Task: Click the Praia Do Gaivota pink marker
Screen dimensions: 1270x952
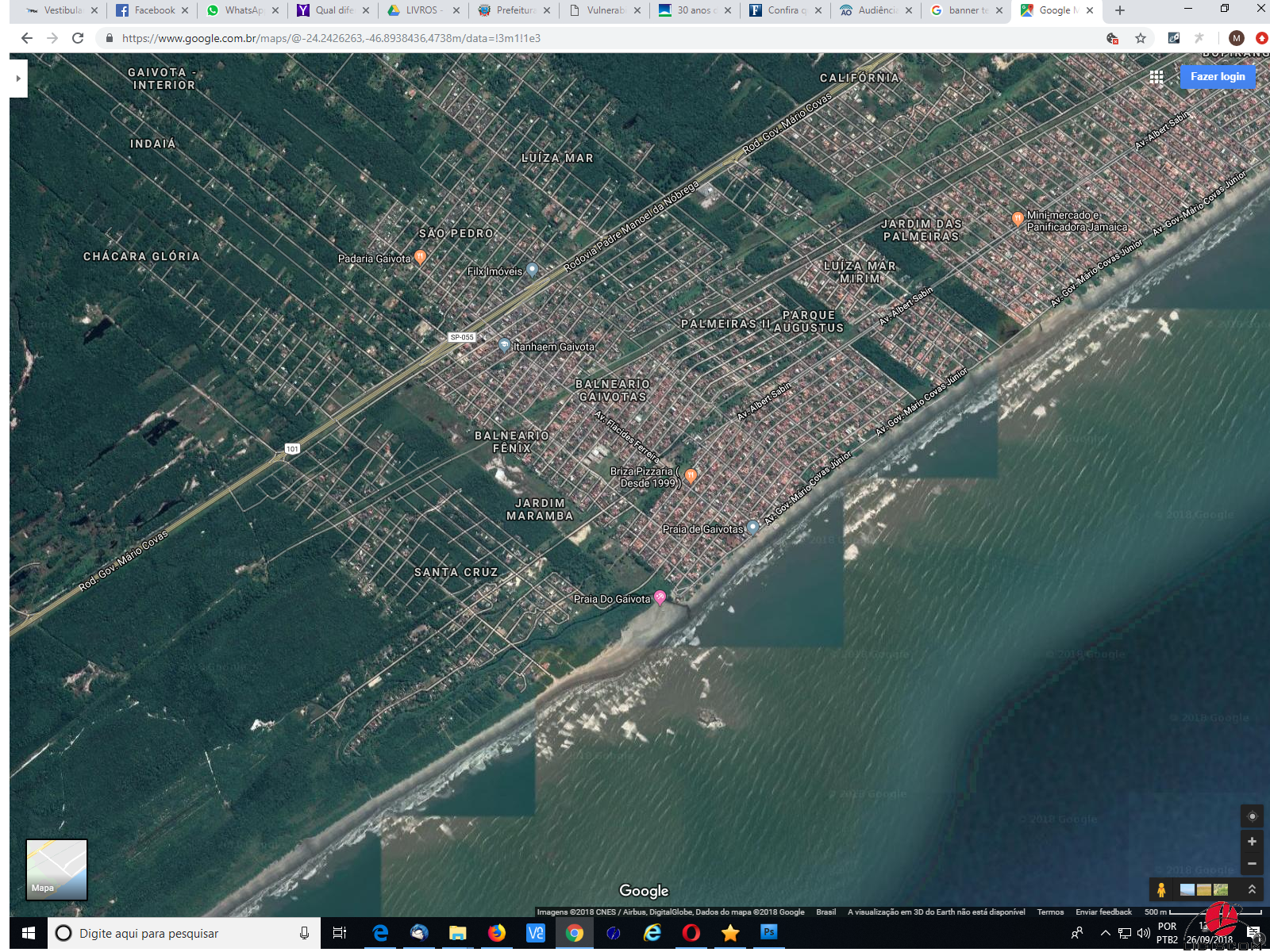Action: point(660,597)
